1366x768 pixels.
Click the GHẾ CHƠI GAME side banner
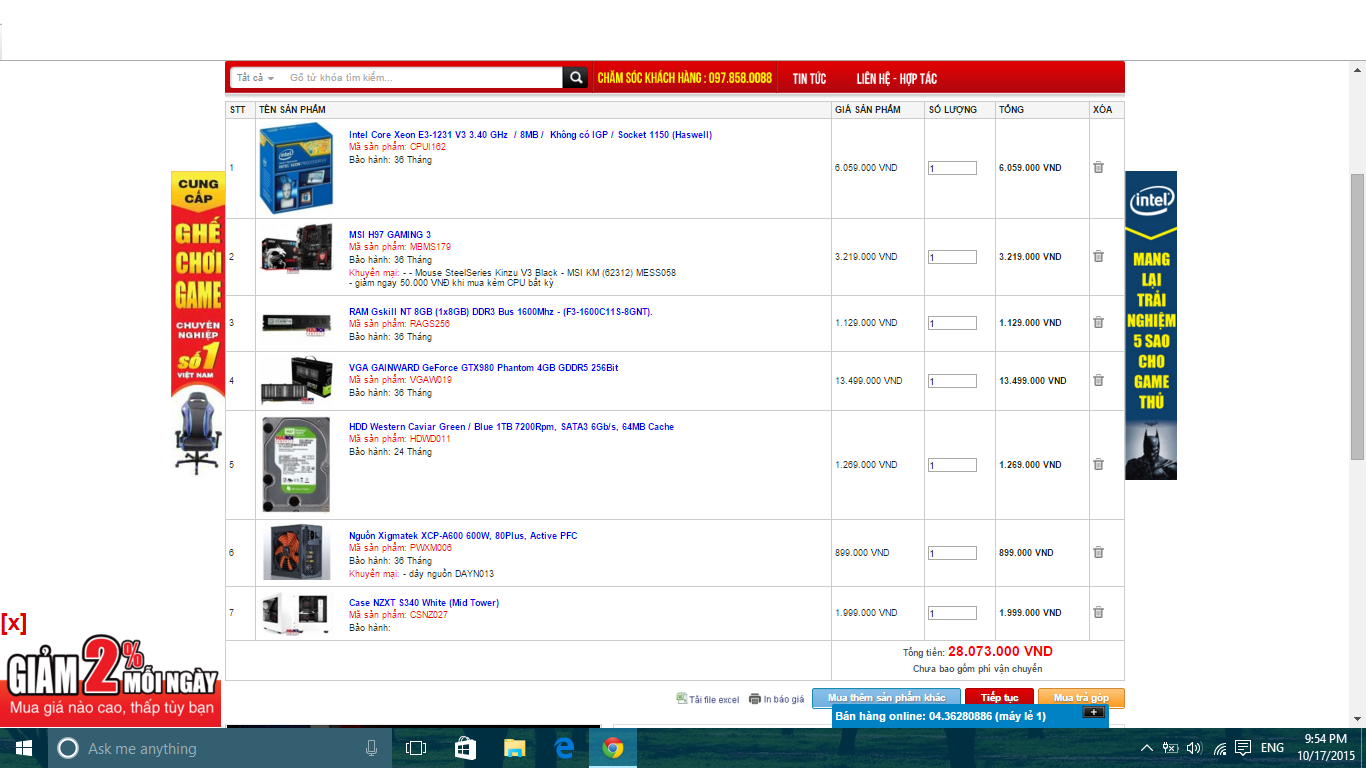198,323
